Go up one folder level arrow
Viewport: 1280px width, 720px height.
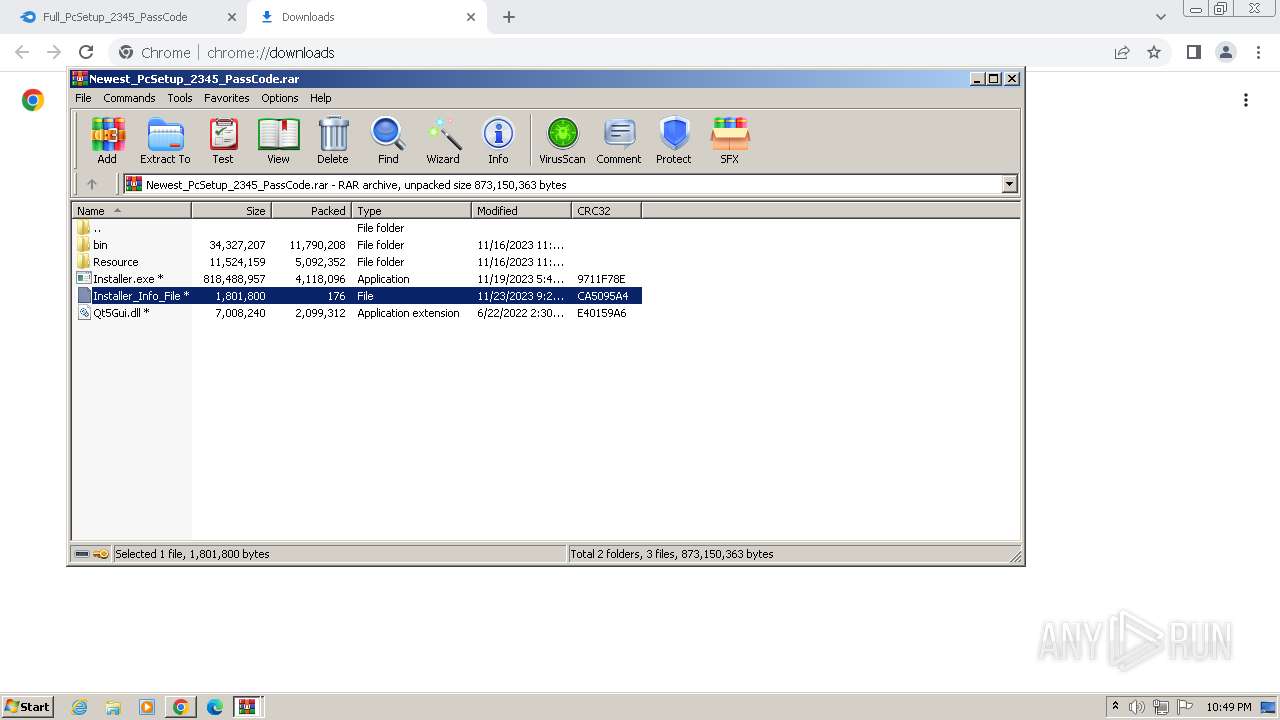pos(92,184)
